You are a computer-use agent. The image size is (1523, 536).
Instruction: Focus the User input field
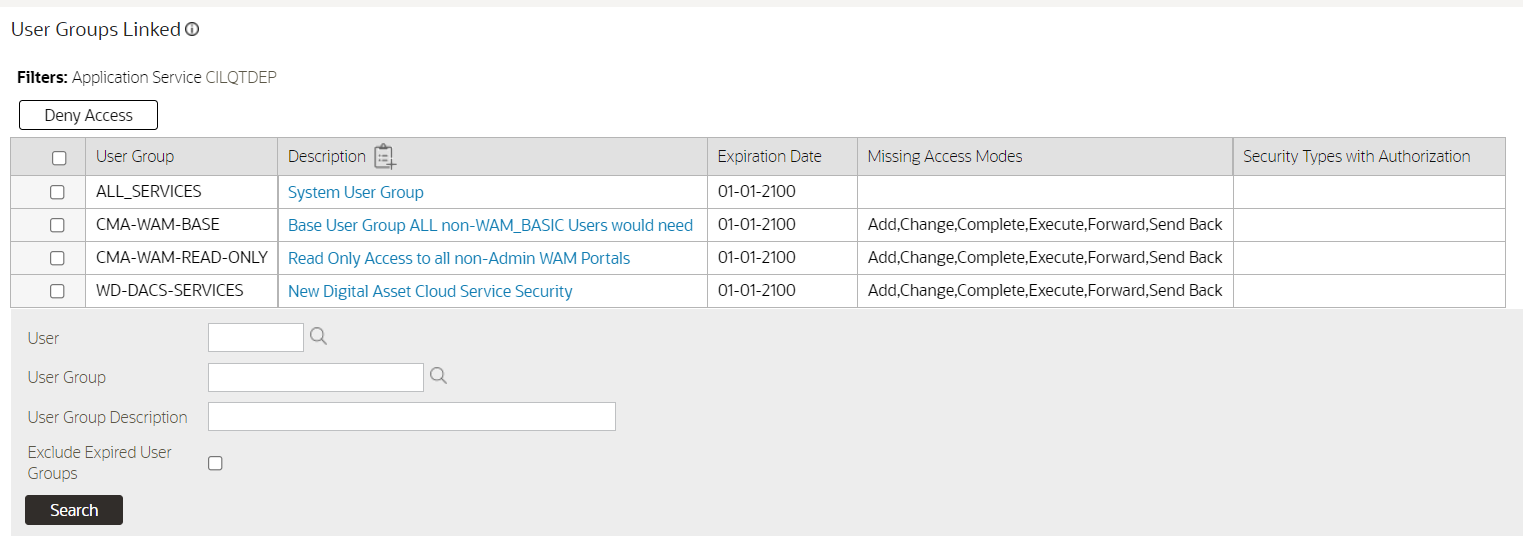point(255,338)
